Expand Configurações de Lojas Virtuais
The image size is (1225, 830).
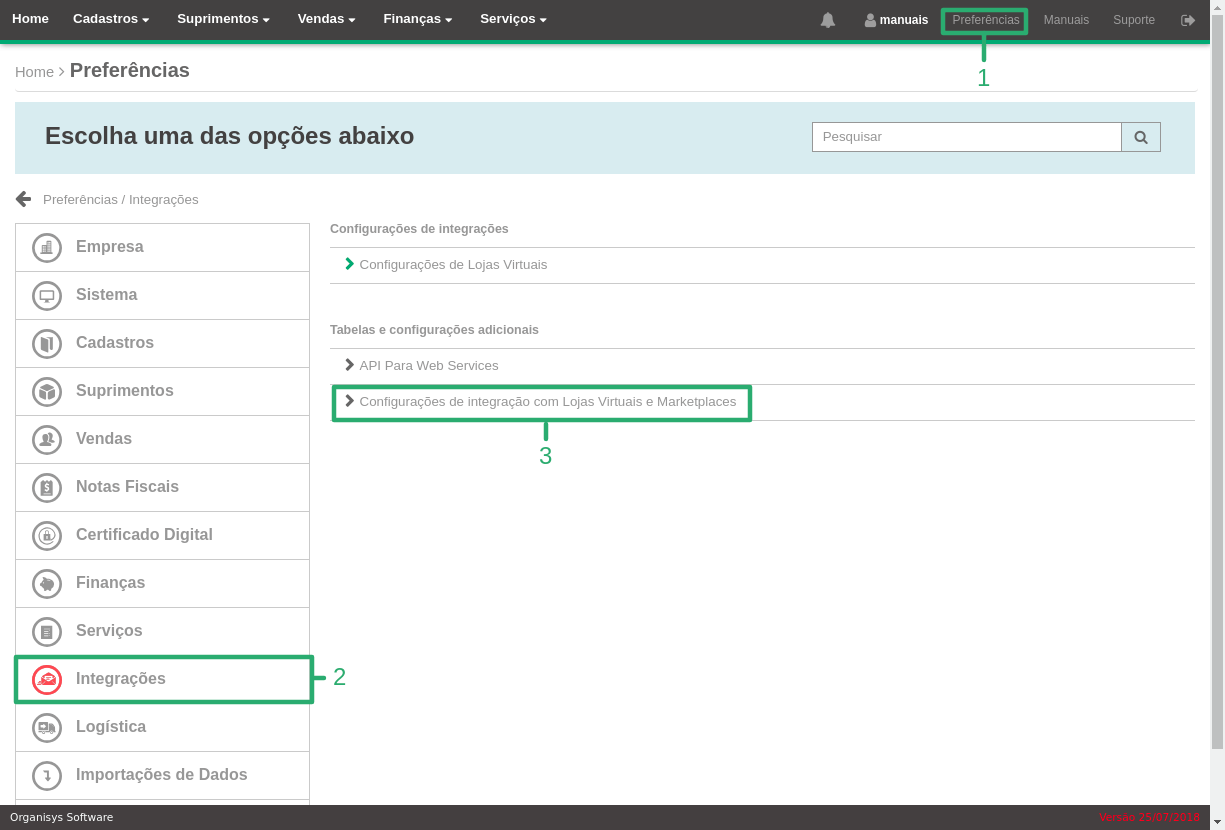point(452,265)
